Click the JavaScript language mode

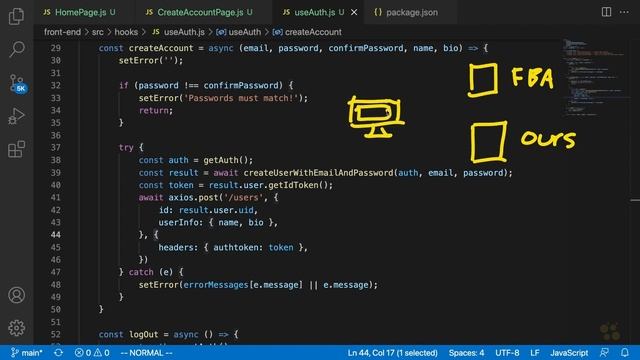click(569, 353)
